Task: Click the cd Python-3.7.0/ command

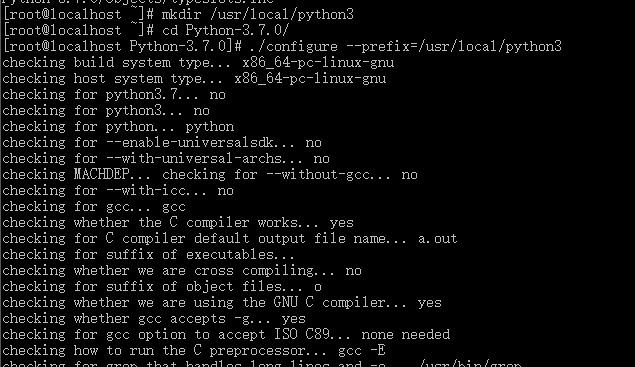Action: [226, 31]
